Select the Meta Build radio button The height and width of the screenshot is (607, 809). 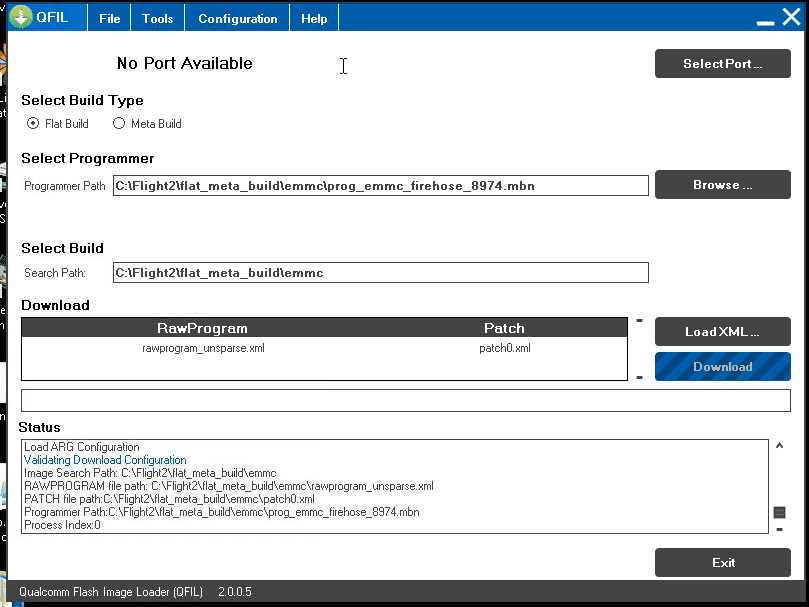click(x=119, y=124)
